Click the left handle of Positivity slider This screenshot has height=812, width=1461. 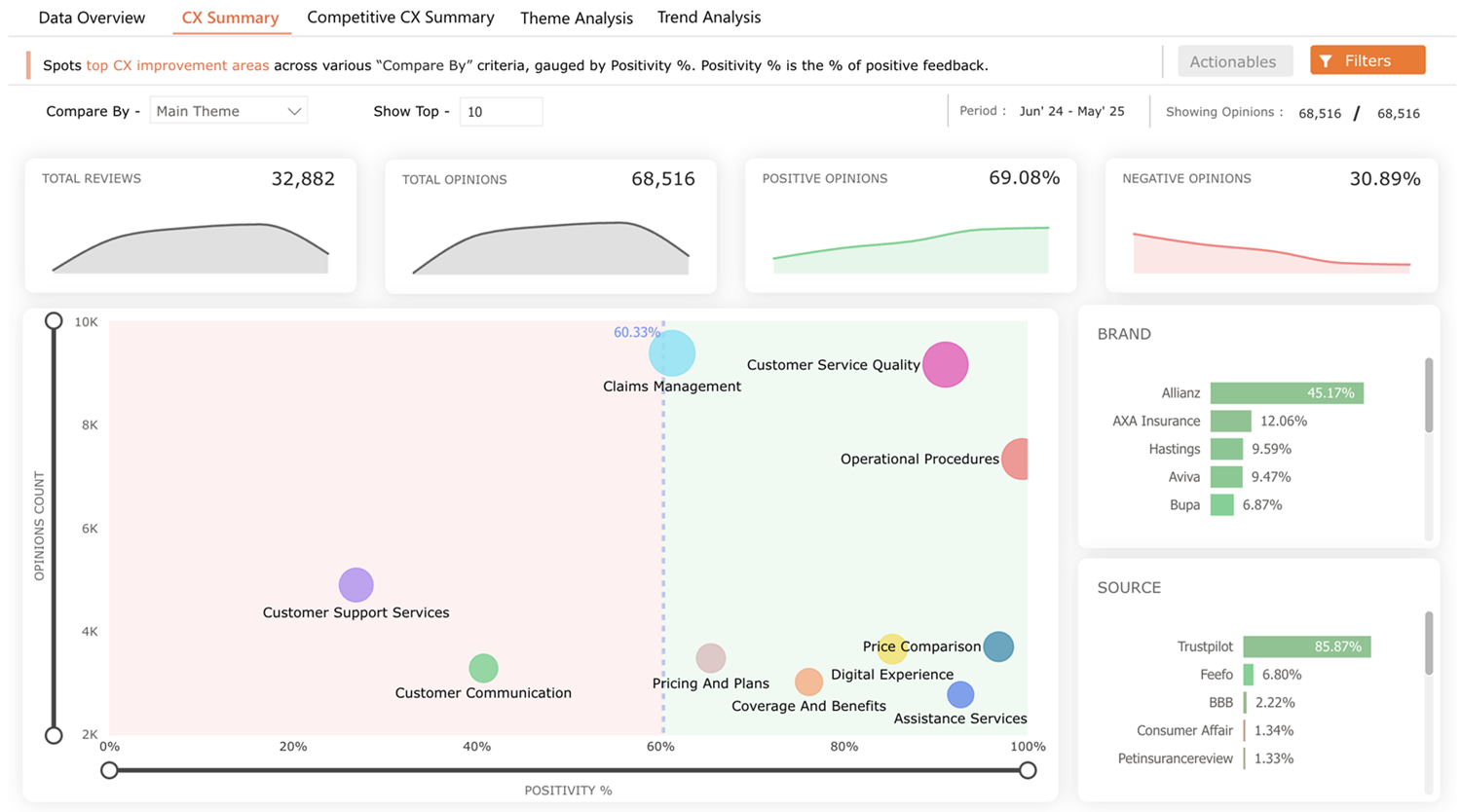pos(109,770)
